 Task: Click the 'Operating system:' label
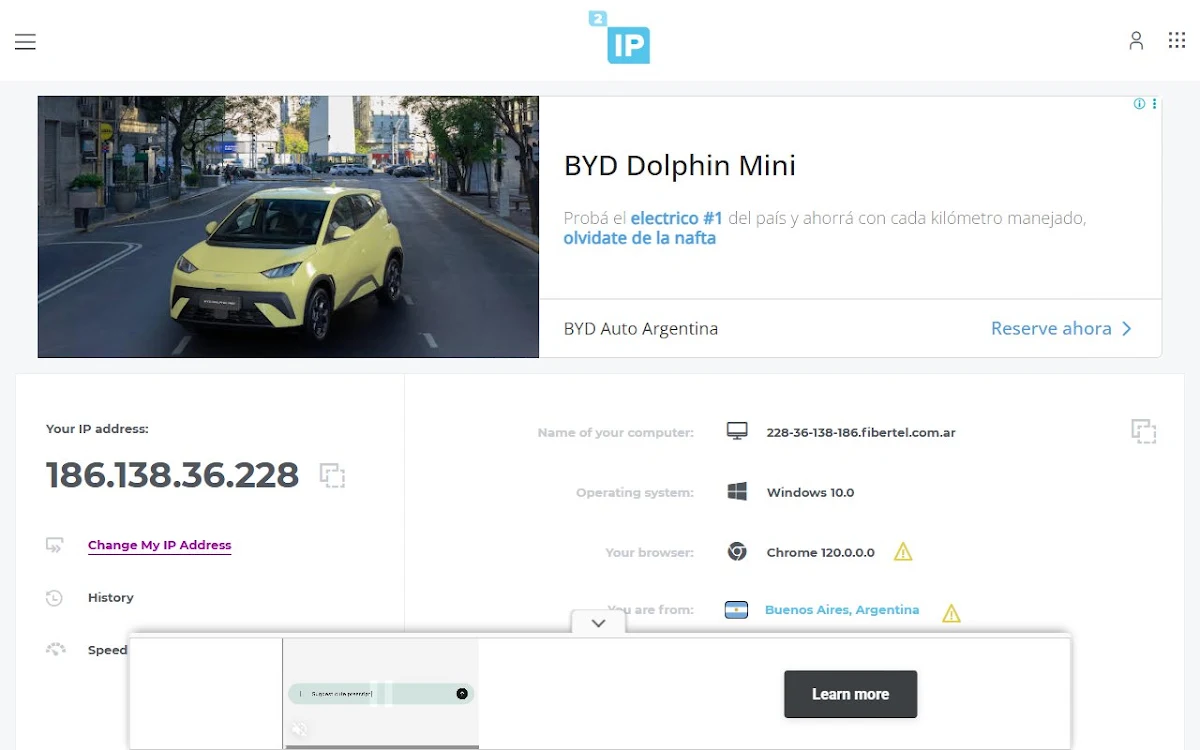635,492
